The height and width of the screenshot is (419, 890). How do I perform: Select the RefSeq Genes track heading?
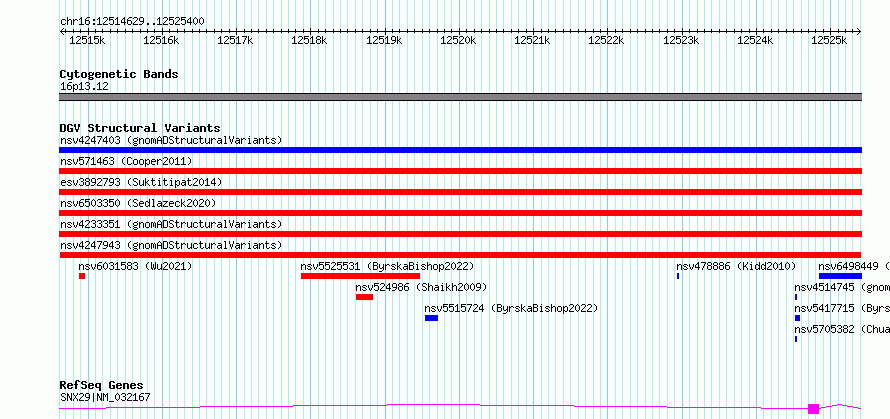(x=101, y=386)
